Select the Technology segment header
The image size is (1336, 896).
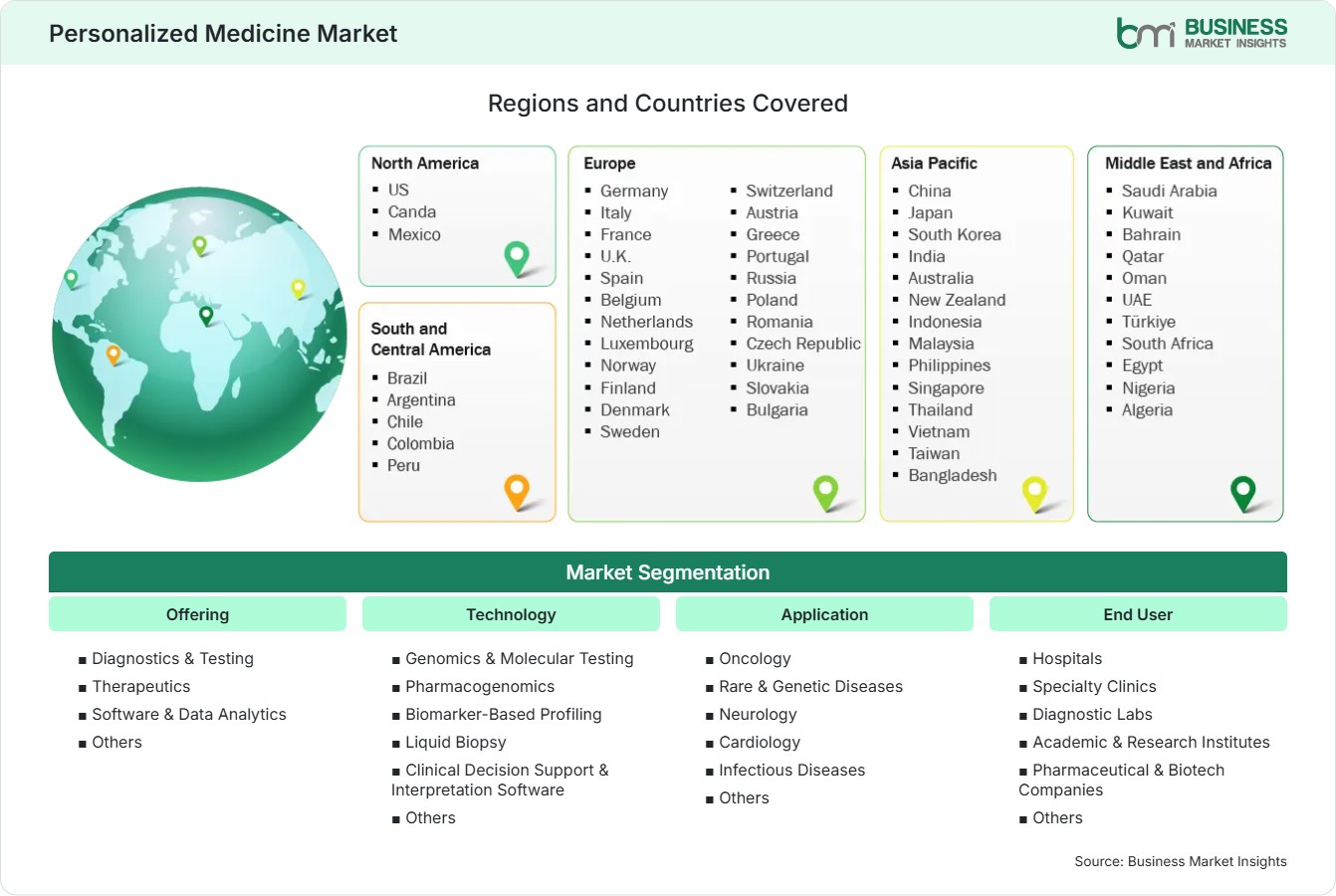[x=511, y=614]
